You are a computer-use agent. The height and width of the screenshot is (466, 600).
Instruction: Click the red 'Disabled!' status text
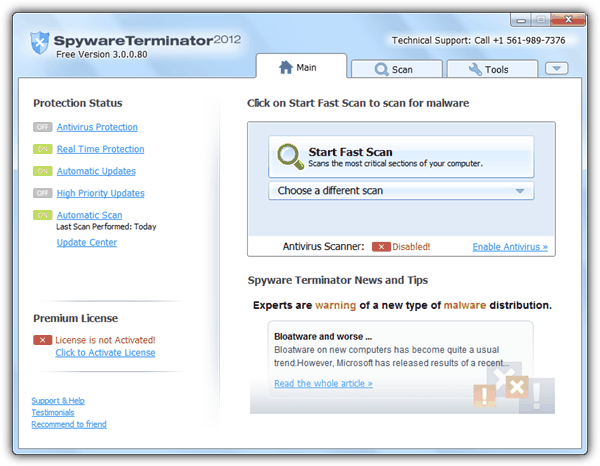[x=411, y=247]
